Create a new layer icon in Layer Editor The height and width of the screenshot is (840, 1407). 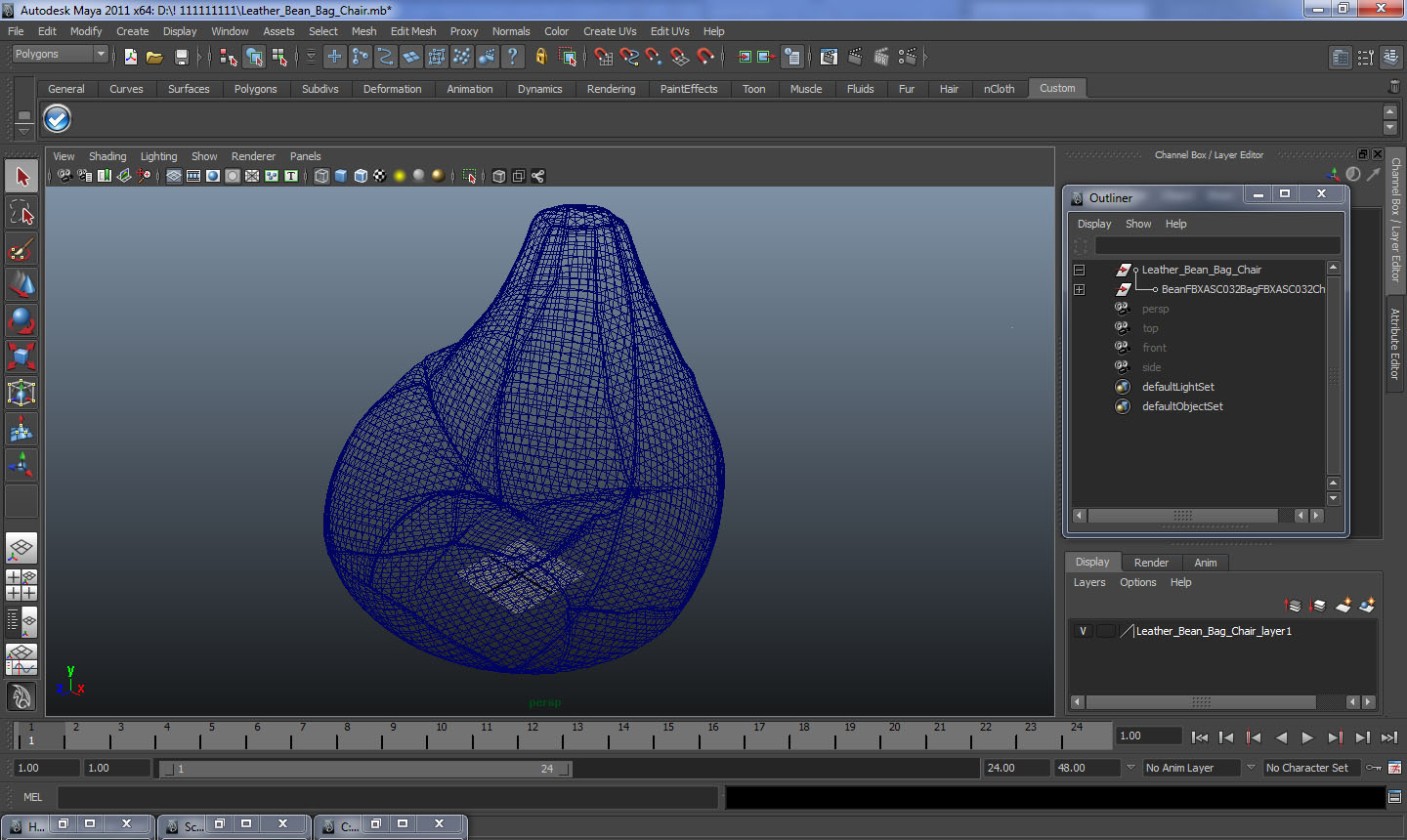pyautogui.click(x=1343, y=606)
